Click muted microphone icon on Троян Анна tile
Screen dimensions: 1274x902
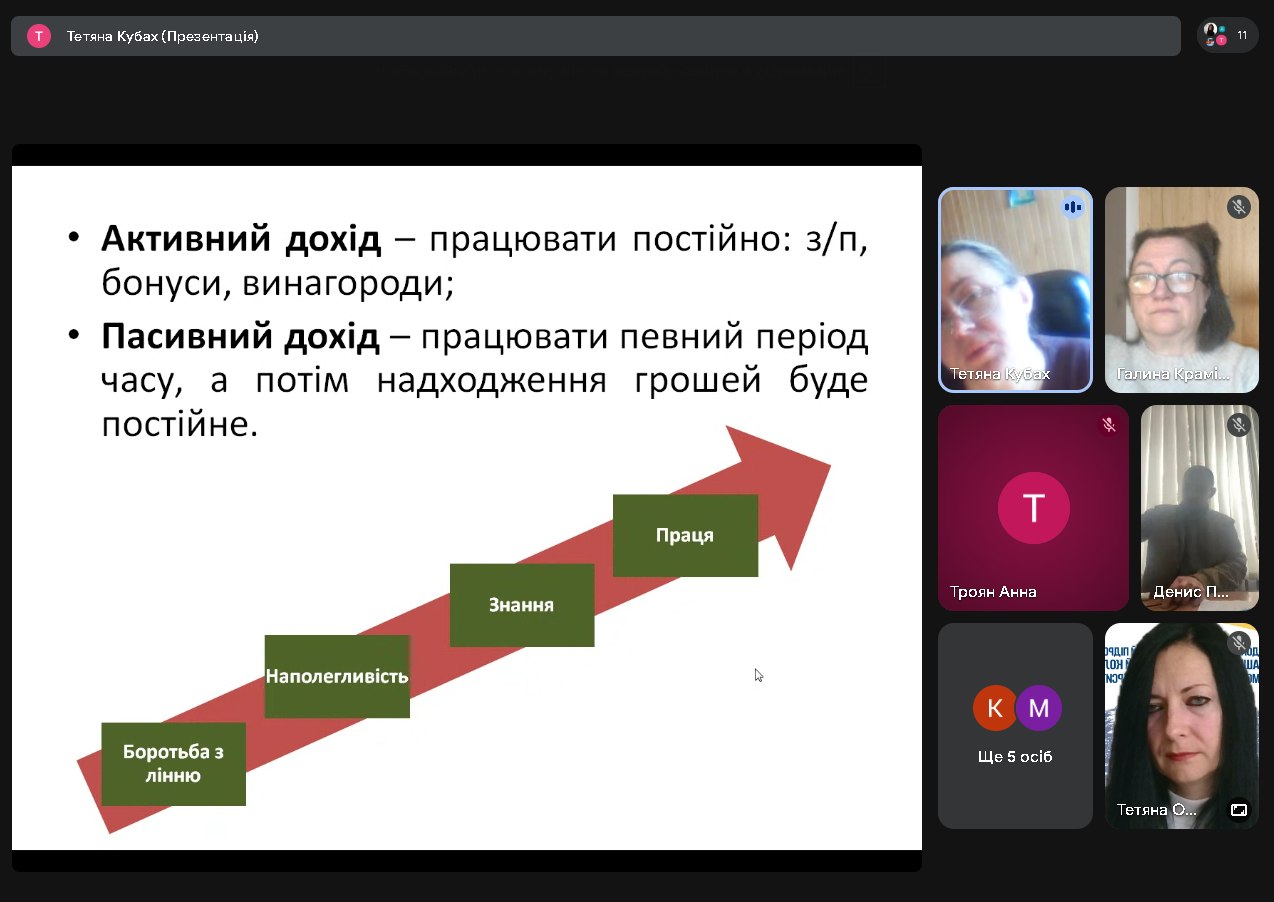tap(1108, 425)
